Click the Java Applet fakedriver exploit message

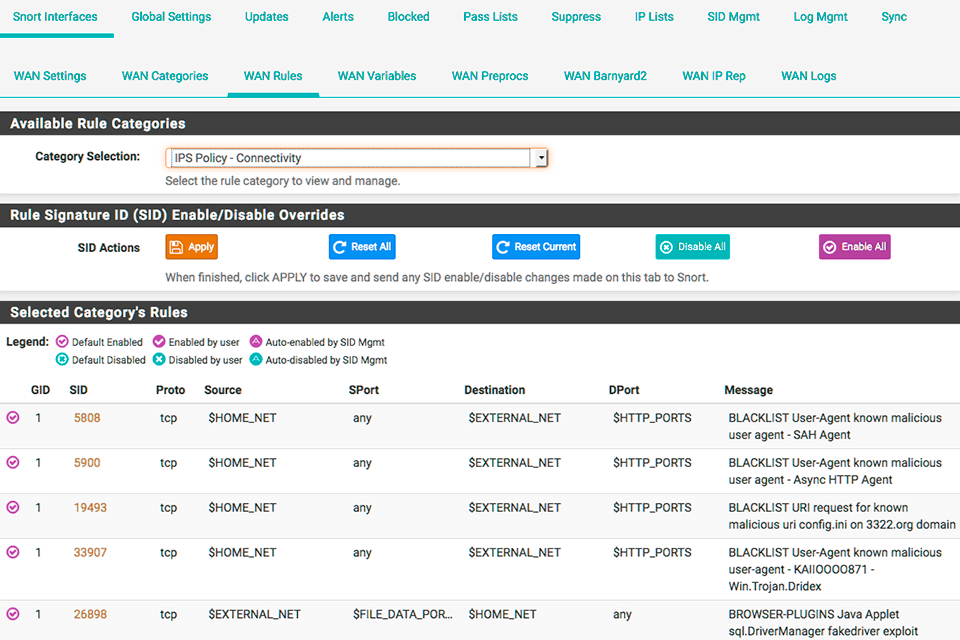[x=823, y=622]
